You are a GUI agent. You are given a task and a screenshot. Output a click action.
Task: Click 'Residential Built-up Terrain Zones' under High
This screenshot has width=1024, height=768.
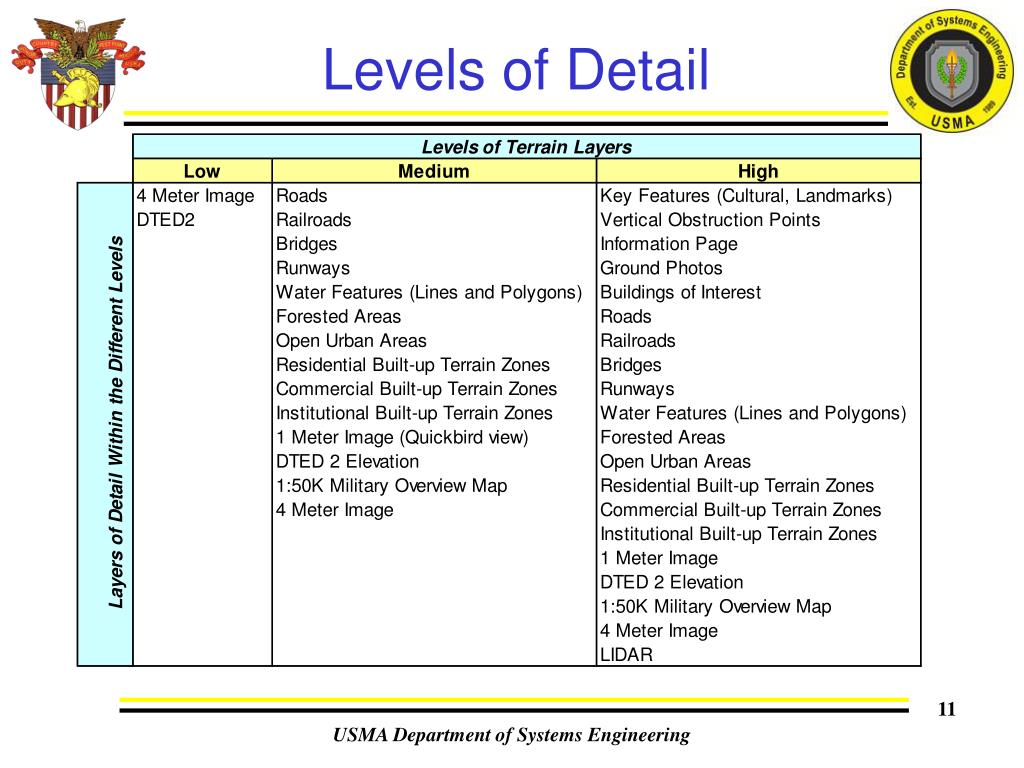(x=737, y=486)
